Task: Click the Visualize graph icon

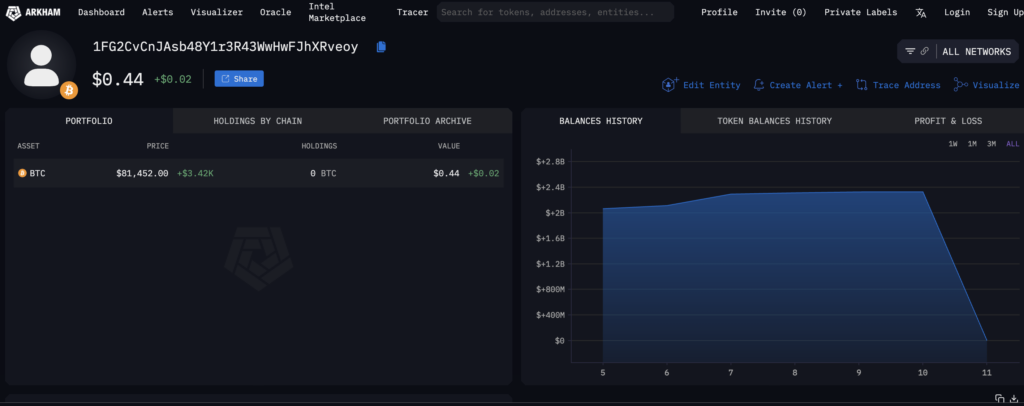Action: pyautogui.click(x=961, y=85)
